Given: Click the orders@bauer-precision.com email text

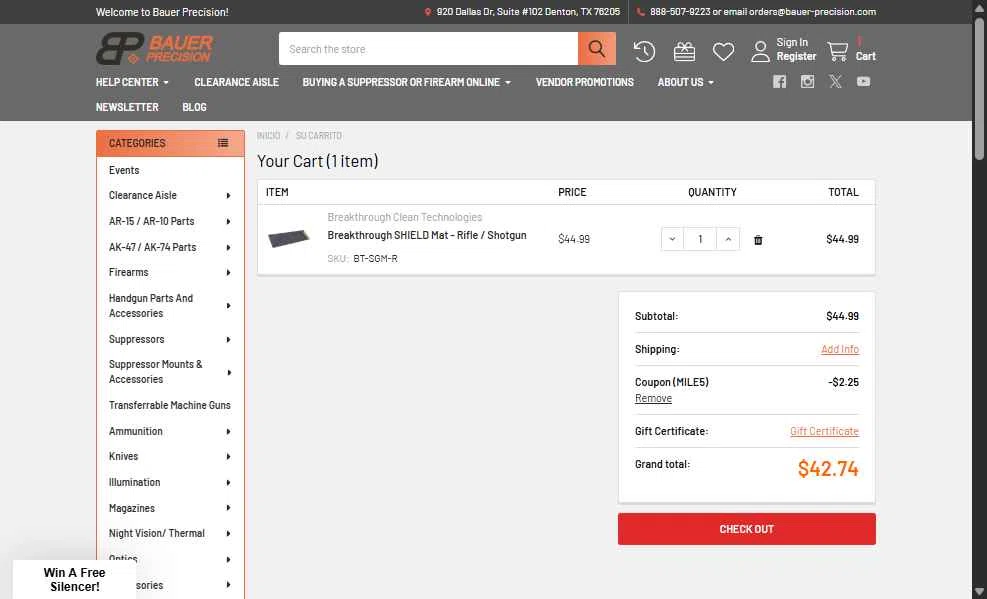Looking at the screenshot, I should 812,12.
